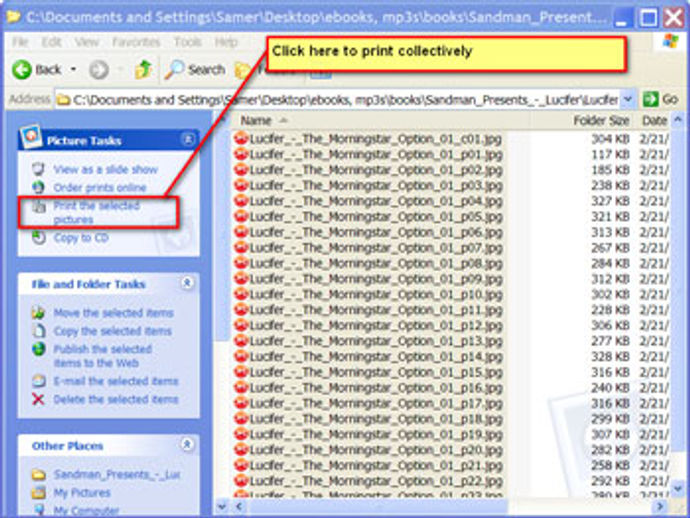Click the horizontal scrollbar left arrow
The image size is (690, 518).
coord(240,506)
